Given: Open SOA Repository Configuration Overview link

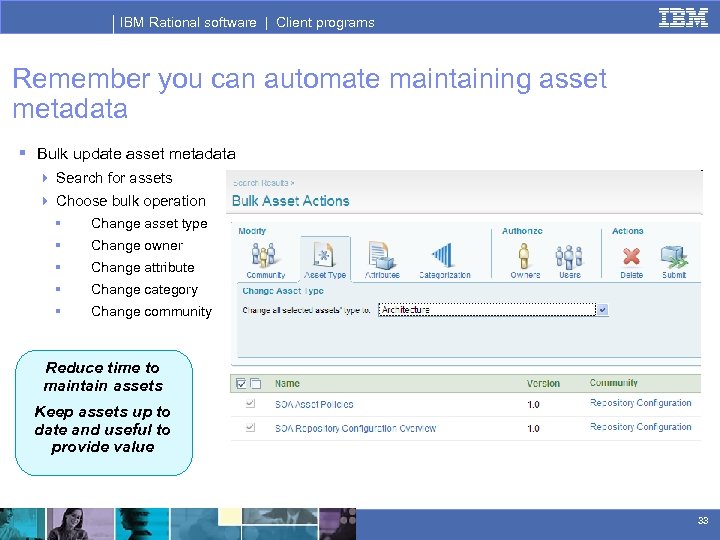Looking at the screenshot, I should coord(355,428).
